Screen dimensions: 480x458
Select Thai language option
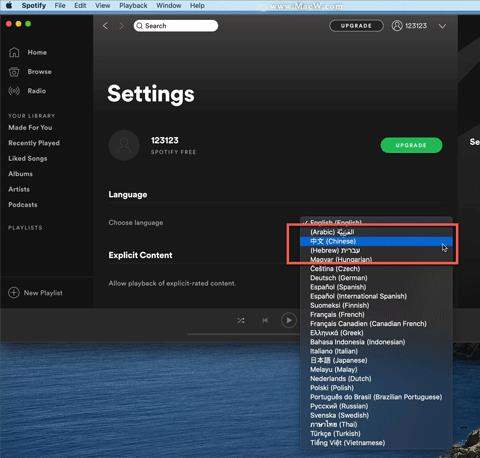pos(376,424)
